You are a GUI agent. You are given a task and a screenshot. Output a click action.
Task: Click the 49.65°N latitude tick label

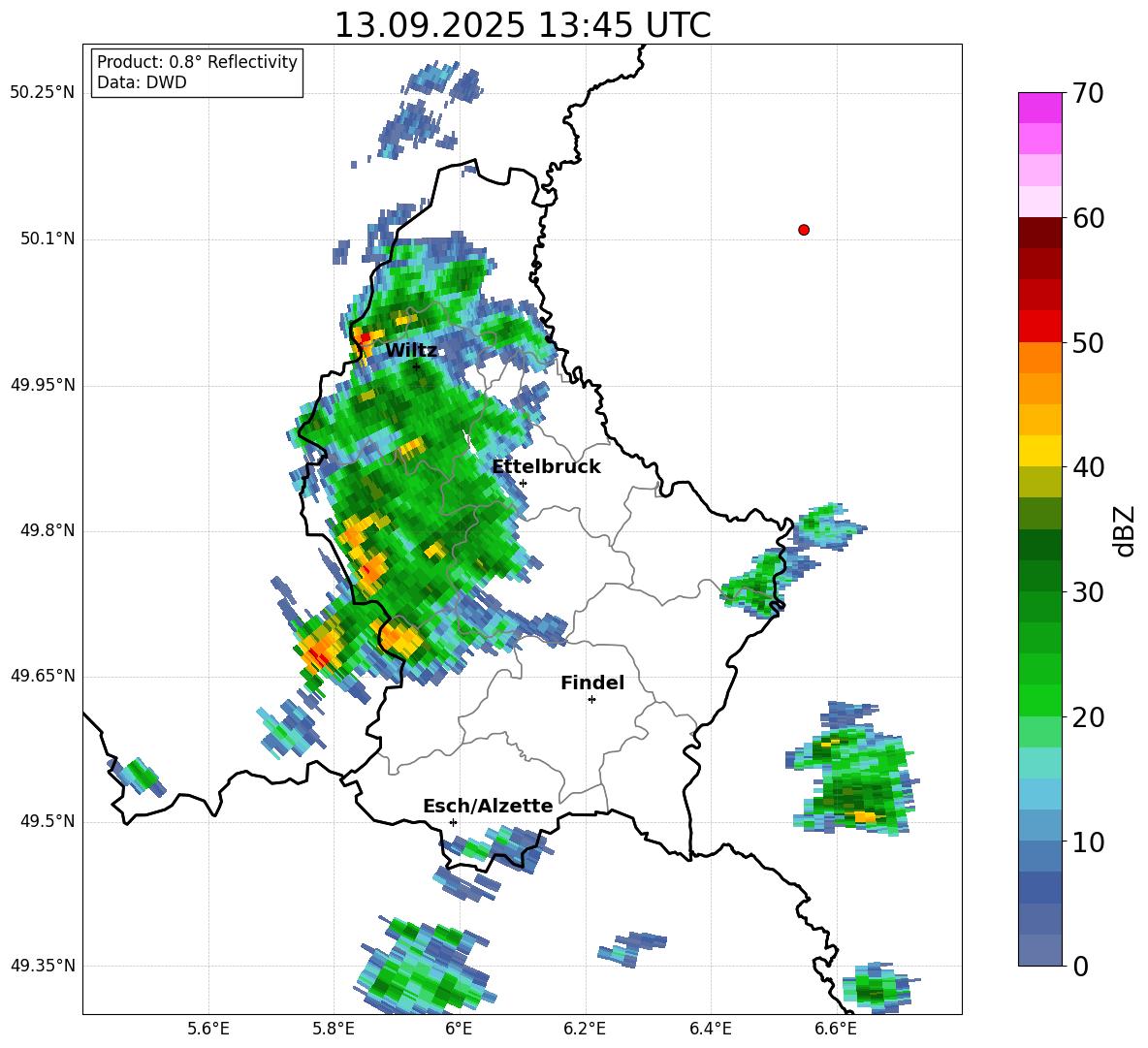click(x=43, y=675)
